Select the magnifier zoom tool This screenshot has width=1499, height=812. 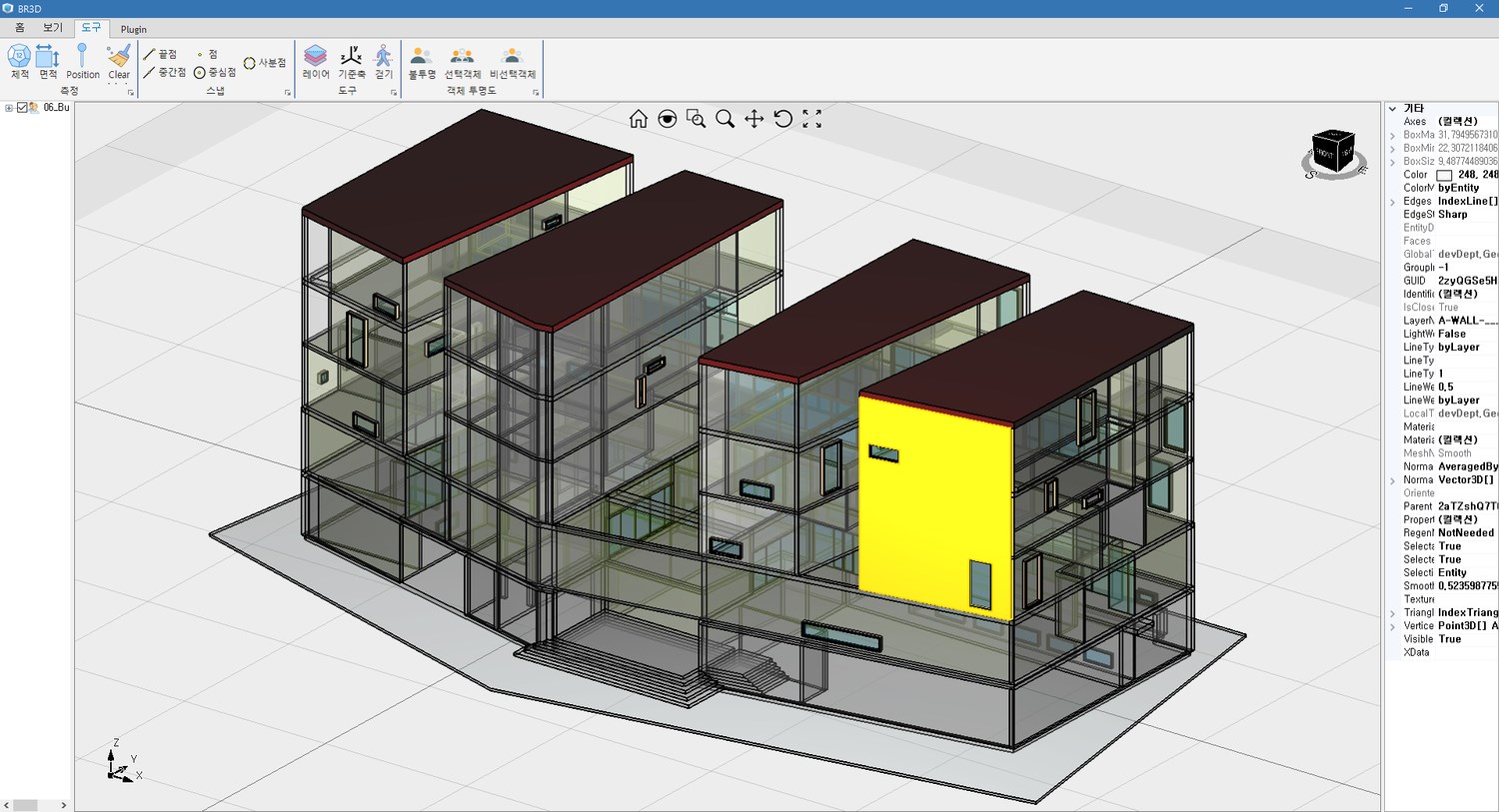click(x=726, y=119)
